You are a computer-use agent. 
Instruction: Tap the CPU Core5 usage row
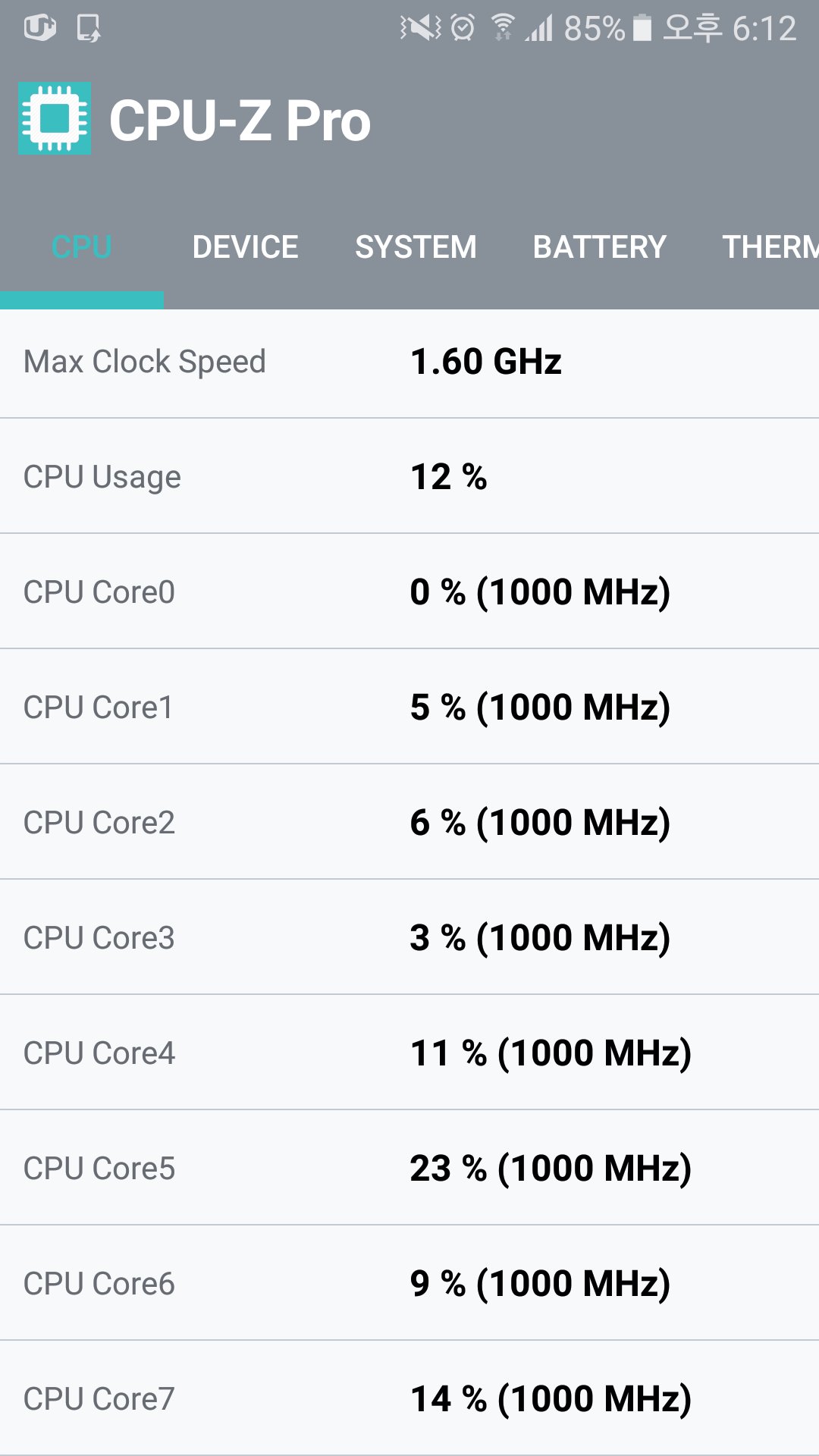tap(409, 1168)
